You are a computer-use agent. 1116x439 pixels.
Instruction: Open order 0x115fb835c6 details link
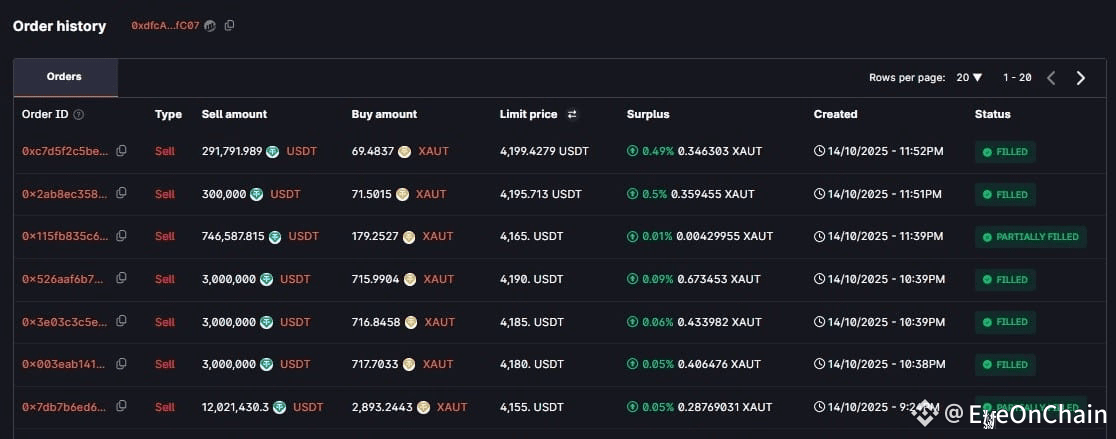[x=64, y=237]
